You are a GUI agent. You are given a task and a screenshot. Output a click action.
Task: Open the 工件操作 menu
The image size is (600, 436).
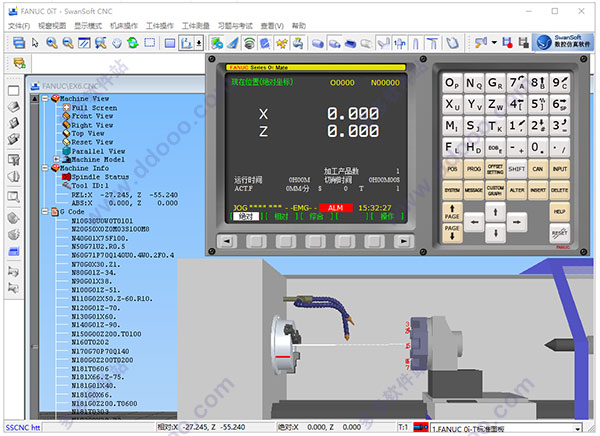[160, 26]
